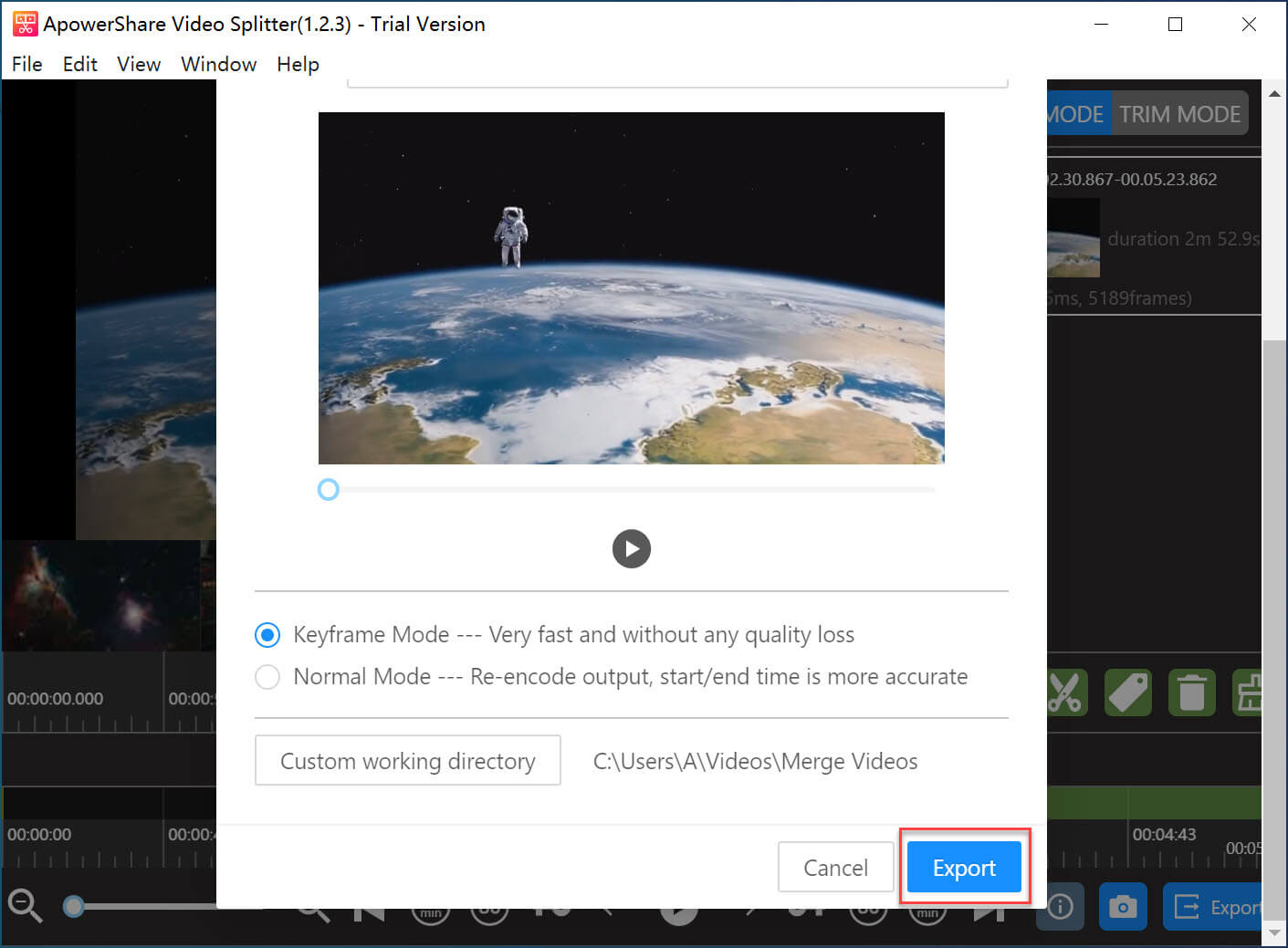Select Normal Mode re-encode radio option
Screen dimensions: 1288x948
267,677
